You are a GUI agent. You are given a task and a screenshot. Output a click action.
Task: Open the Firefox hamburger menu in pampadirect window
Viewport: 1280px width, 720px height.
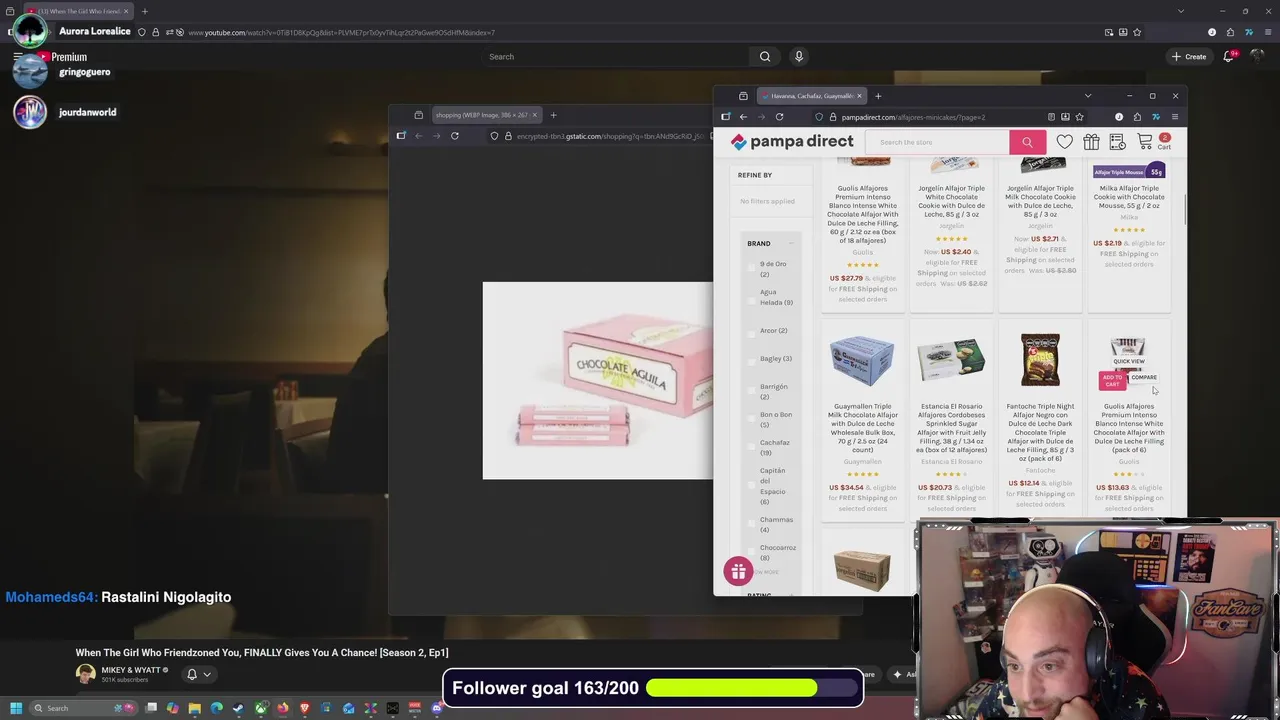tap(1174, 117)
